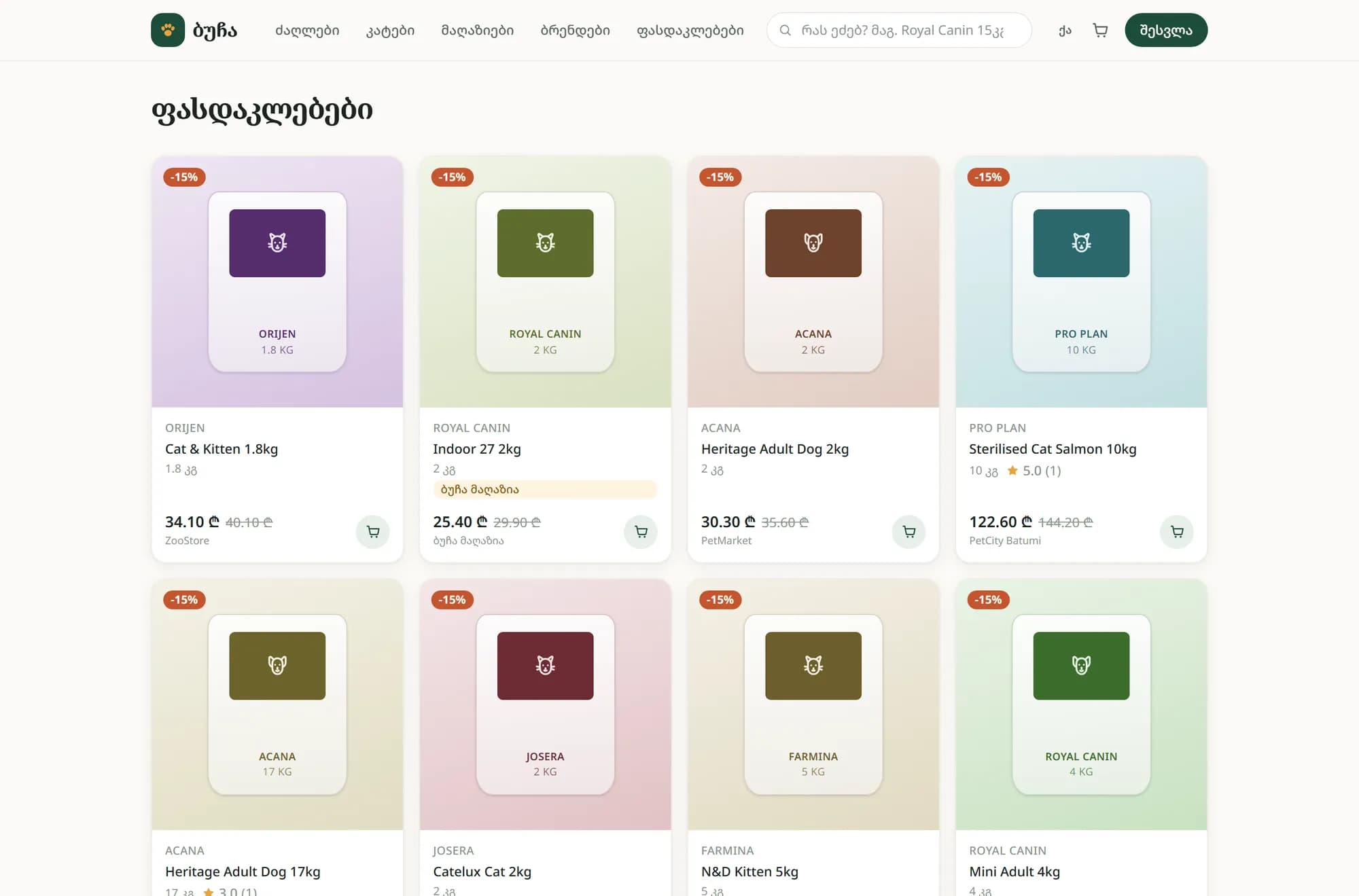Screen dimensions: 1359x896
Task: Open Heritage Adult Dog 17kg title
Action: point(243,872)
